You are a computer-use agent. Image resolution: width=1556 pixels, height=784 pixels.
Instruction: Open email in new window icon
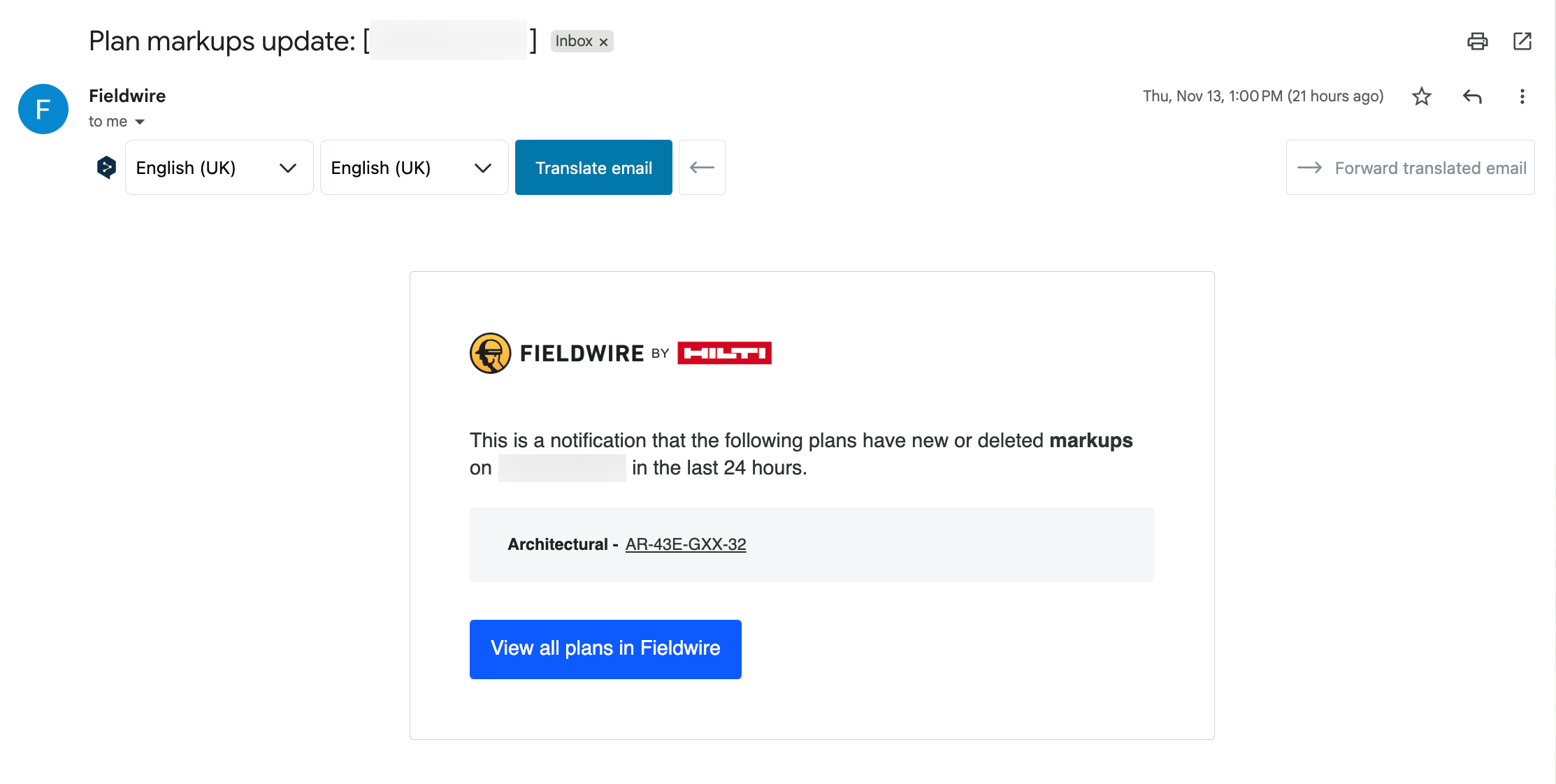tap(1522, 41)
